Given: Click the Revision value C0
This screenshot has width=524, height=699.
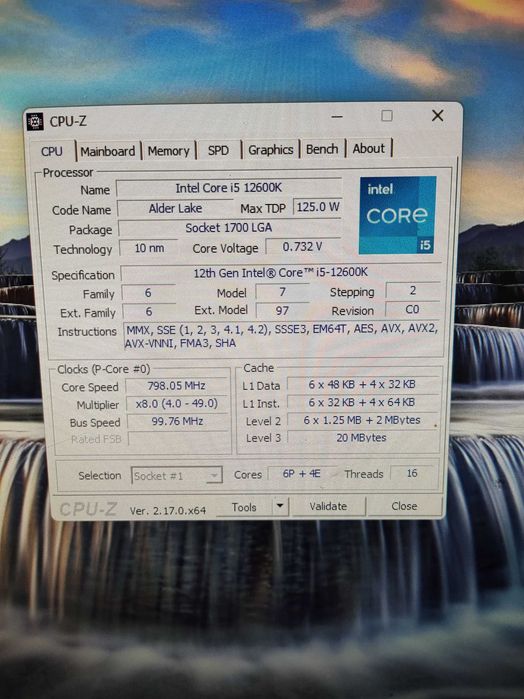Looking at the screenshot, I should (413, 309).
